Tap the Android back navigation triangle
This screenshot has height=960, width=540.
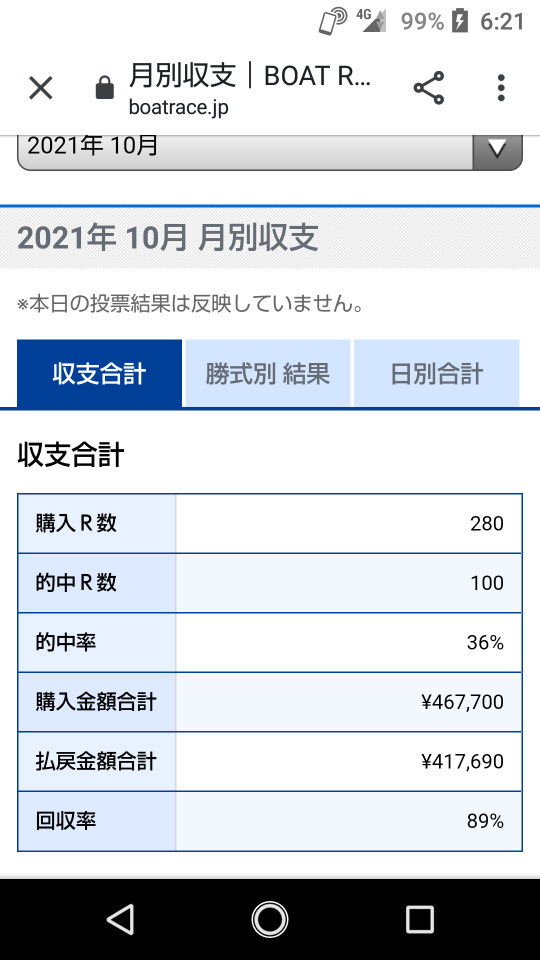[120, 919]
